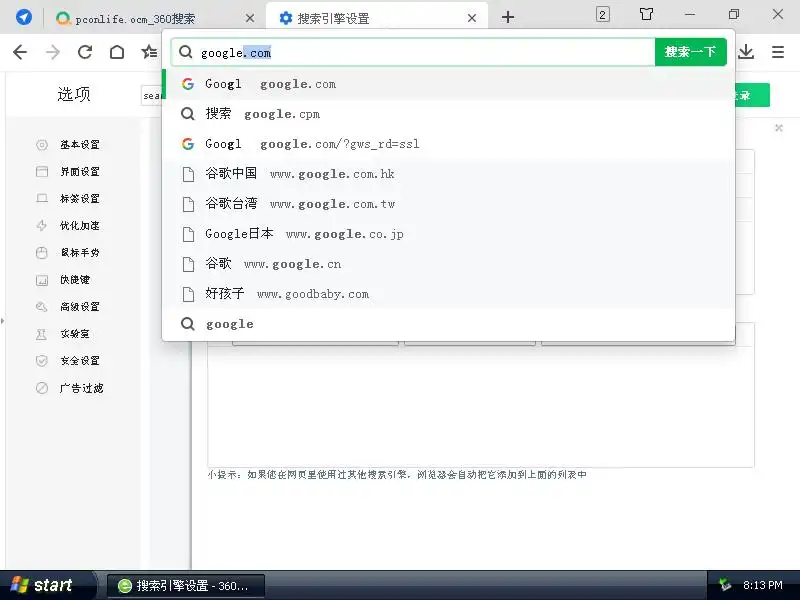Go to the home page icon
800x600 pixels.
117,52
